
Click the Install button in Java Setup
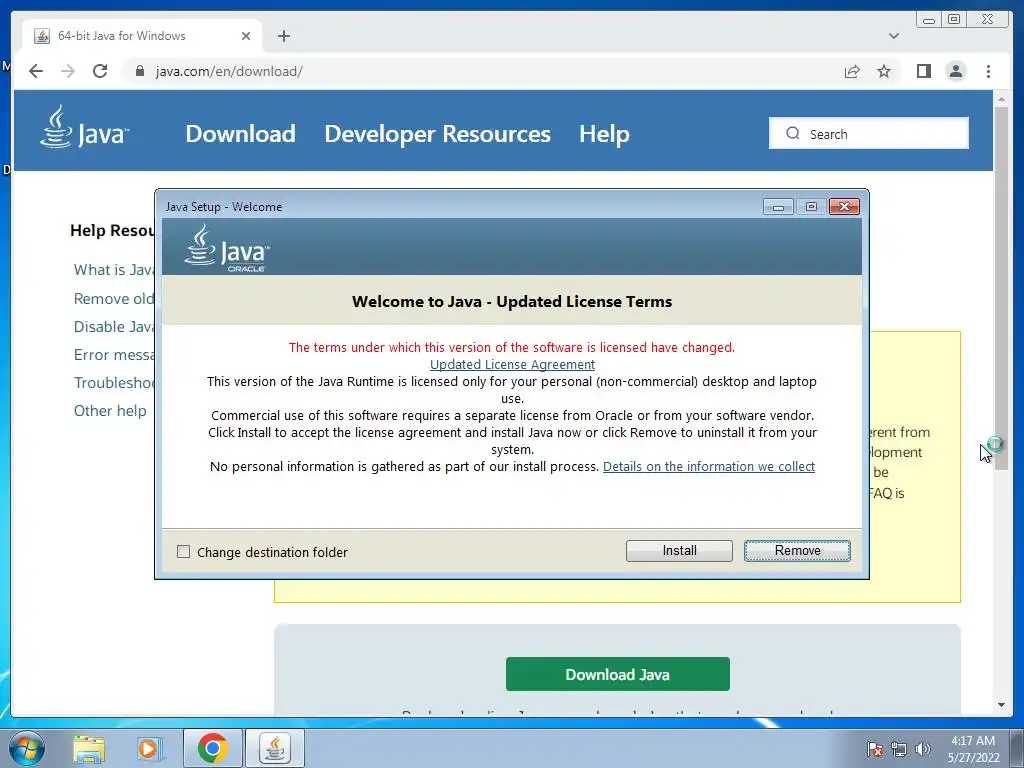point(679,551)
